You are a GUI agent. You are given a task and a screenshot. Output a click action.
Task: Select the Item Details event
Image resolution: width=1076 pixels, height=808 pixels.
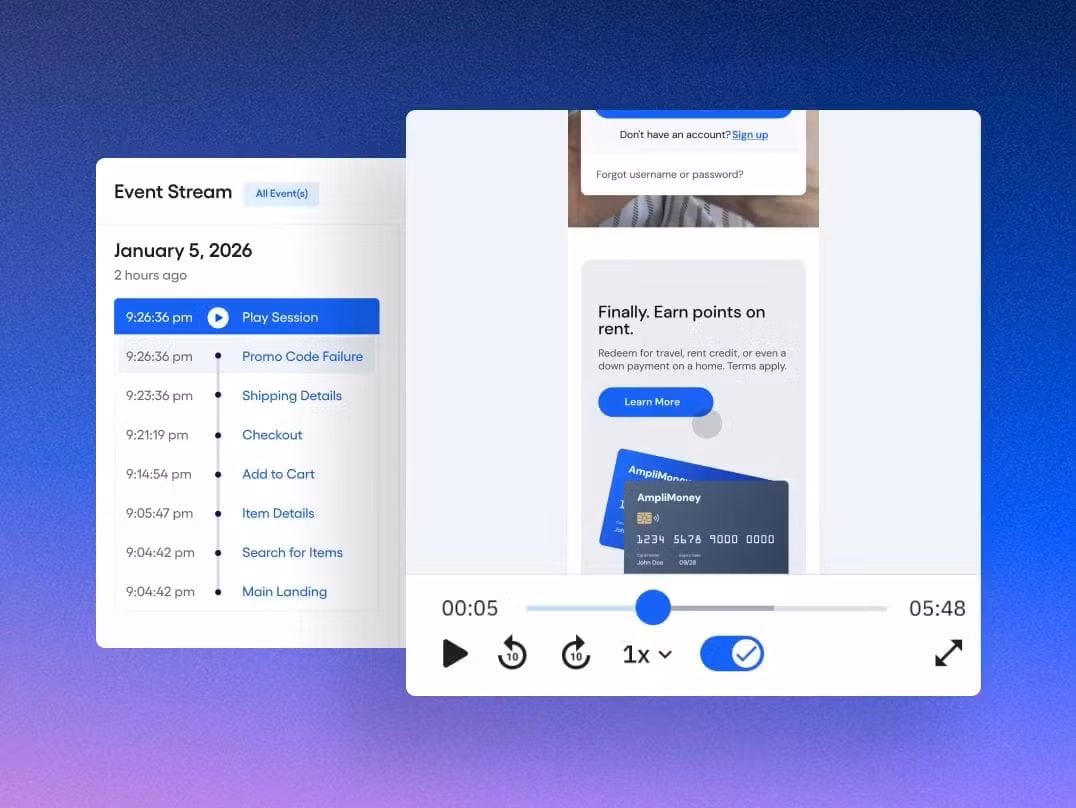pos(278,513)
